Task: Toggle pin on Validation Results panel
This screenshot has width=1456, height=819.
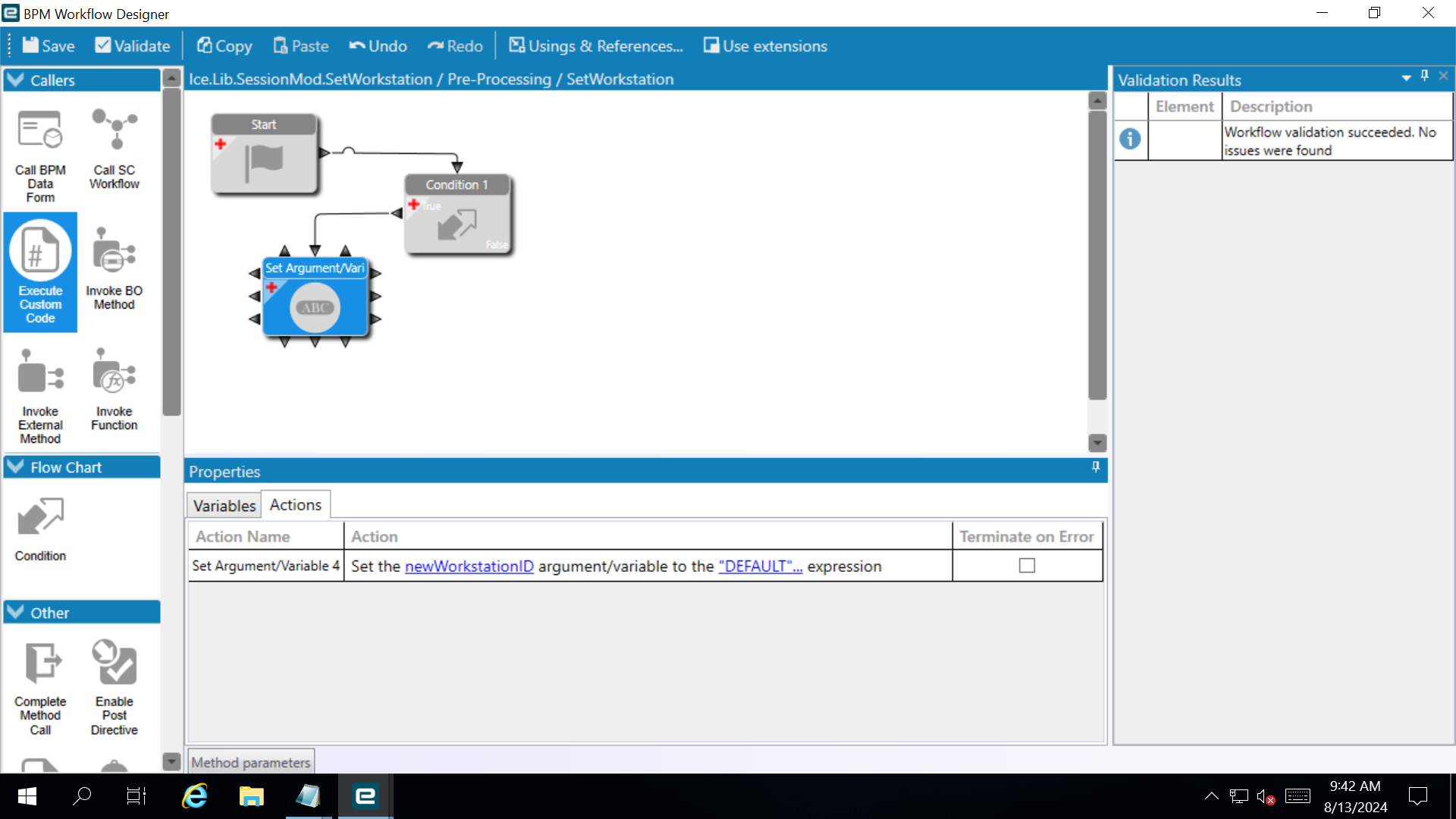Action: [1424, 76]
